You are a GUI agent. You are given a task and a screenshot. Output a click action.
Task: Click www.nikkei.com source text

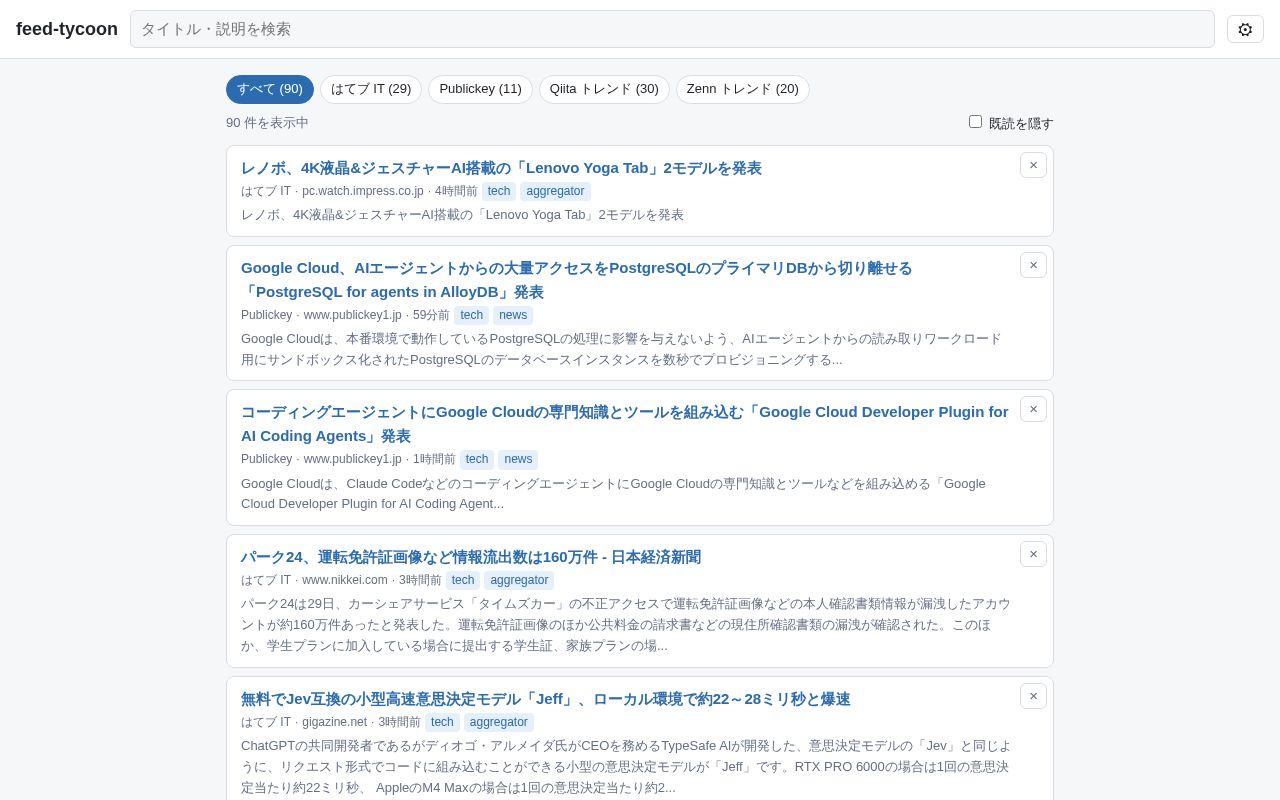coord(345,580)
